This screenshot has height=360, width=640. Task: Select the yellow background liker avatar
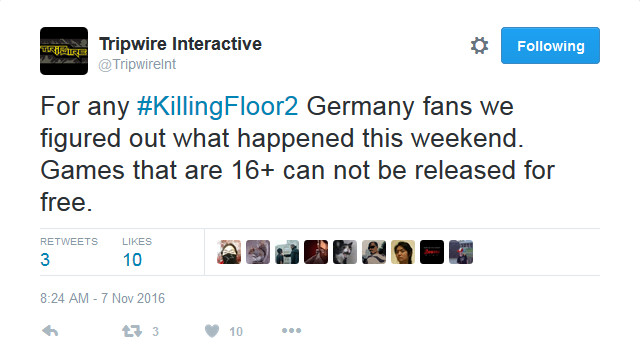click(x=403, y=252)
